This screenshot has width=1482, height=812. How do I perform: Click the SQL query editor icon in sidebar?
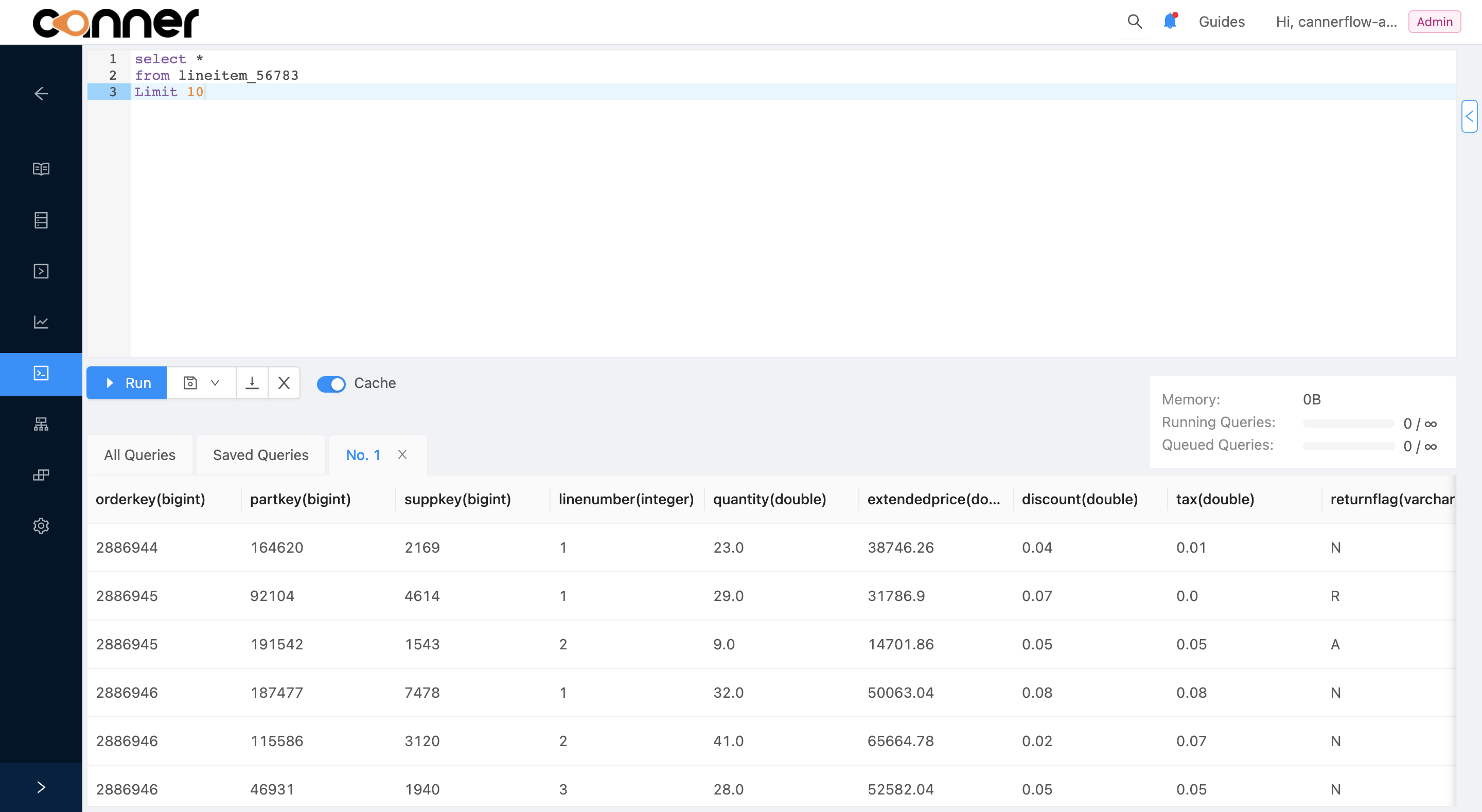[x=41, y=374]
